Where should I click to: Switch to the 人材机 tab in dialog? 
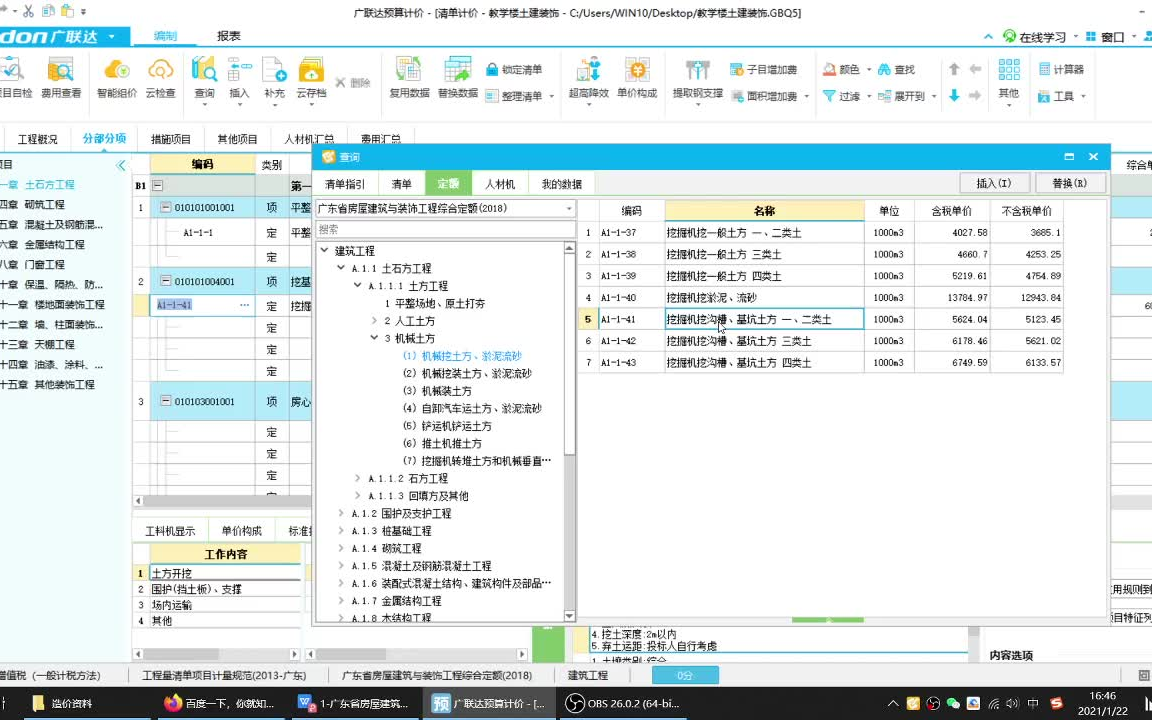click(x=500, y=183)
